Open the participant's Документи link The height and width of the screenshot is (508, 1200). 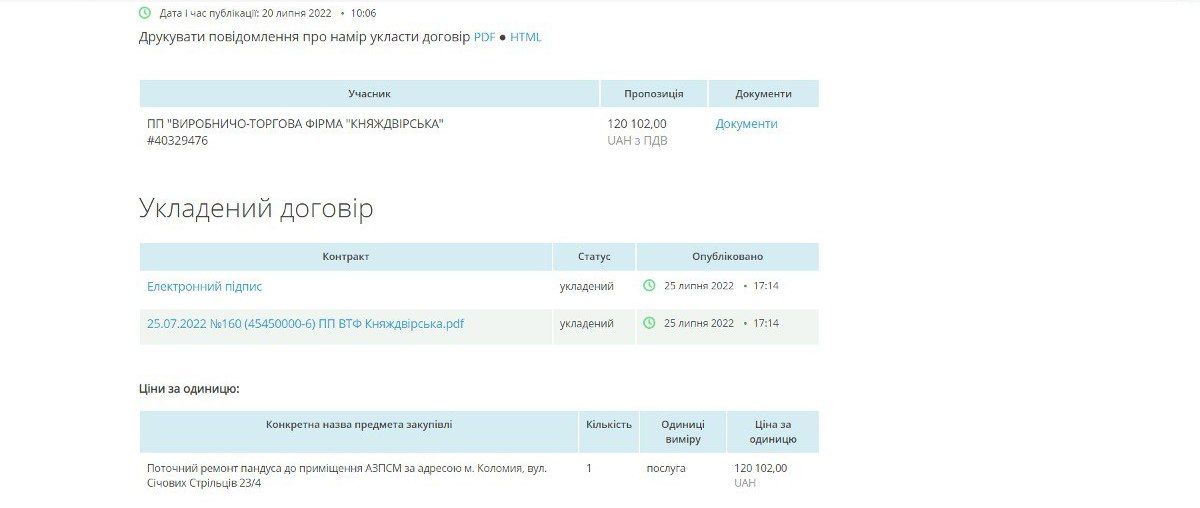(x=746, y=124)
